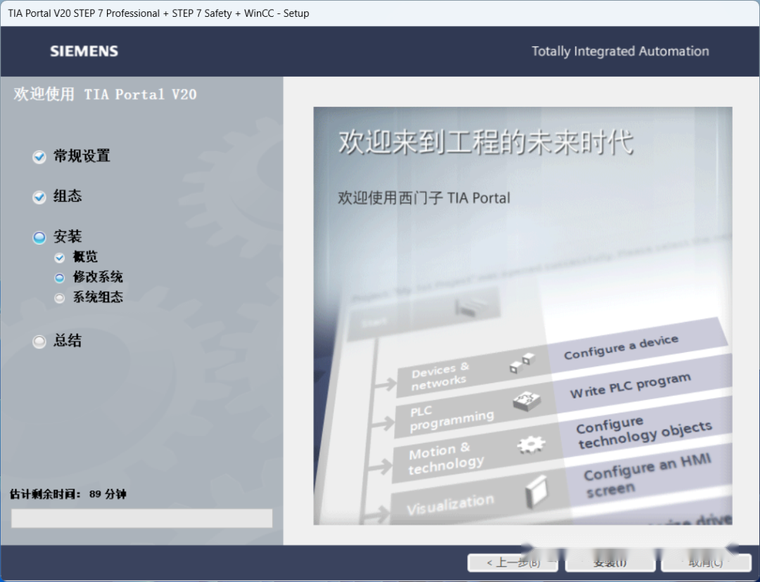Select the 常规设置 step label
760x582 pixels.
pyautogui.click(x=81, y=156)
